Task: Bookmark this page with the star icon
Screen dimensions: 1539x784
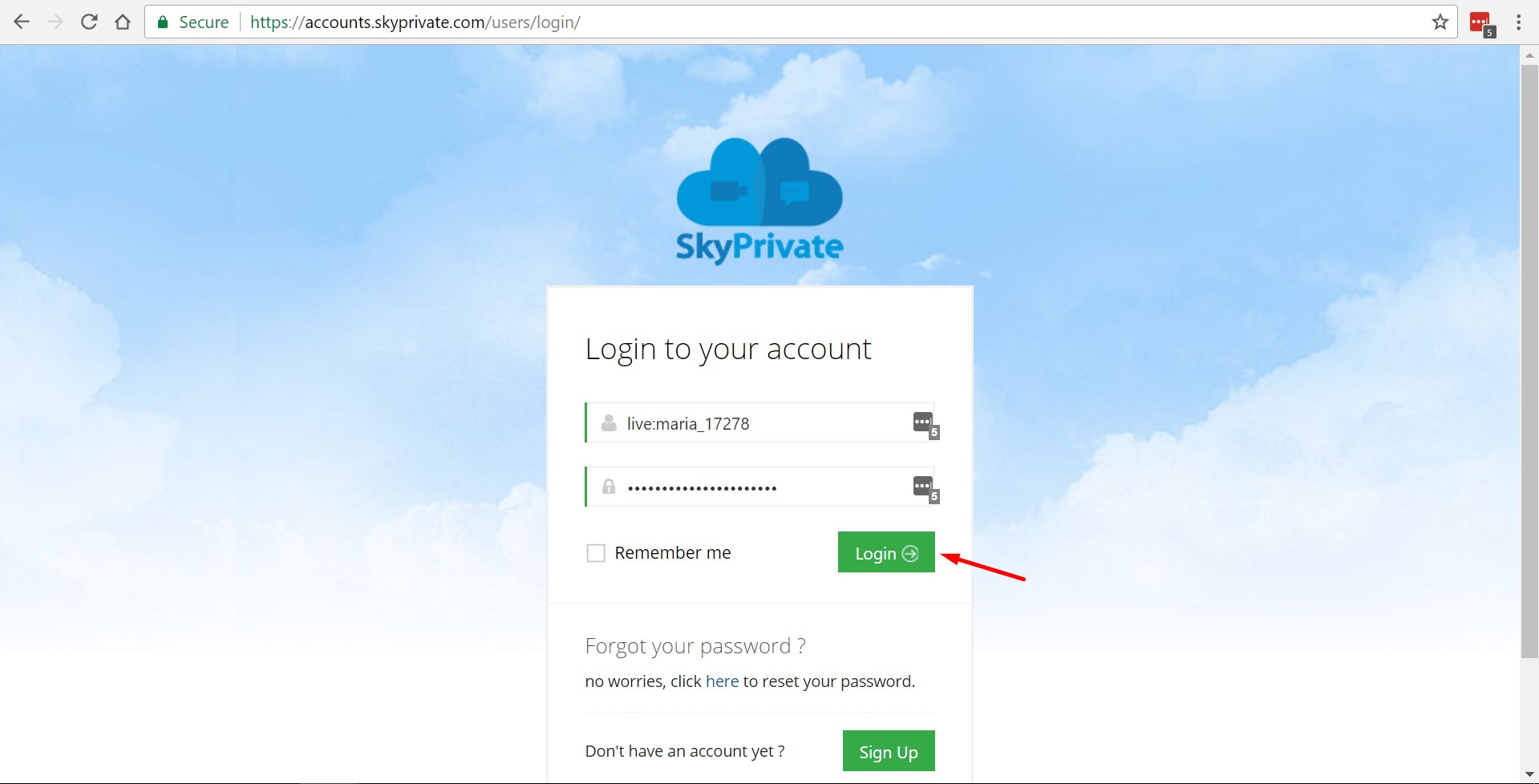Action: point(1440,22)
